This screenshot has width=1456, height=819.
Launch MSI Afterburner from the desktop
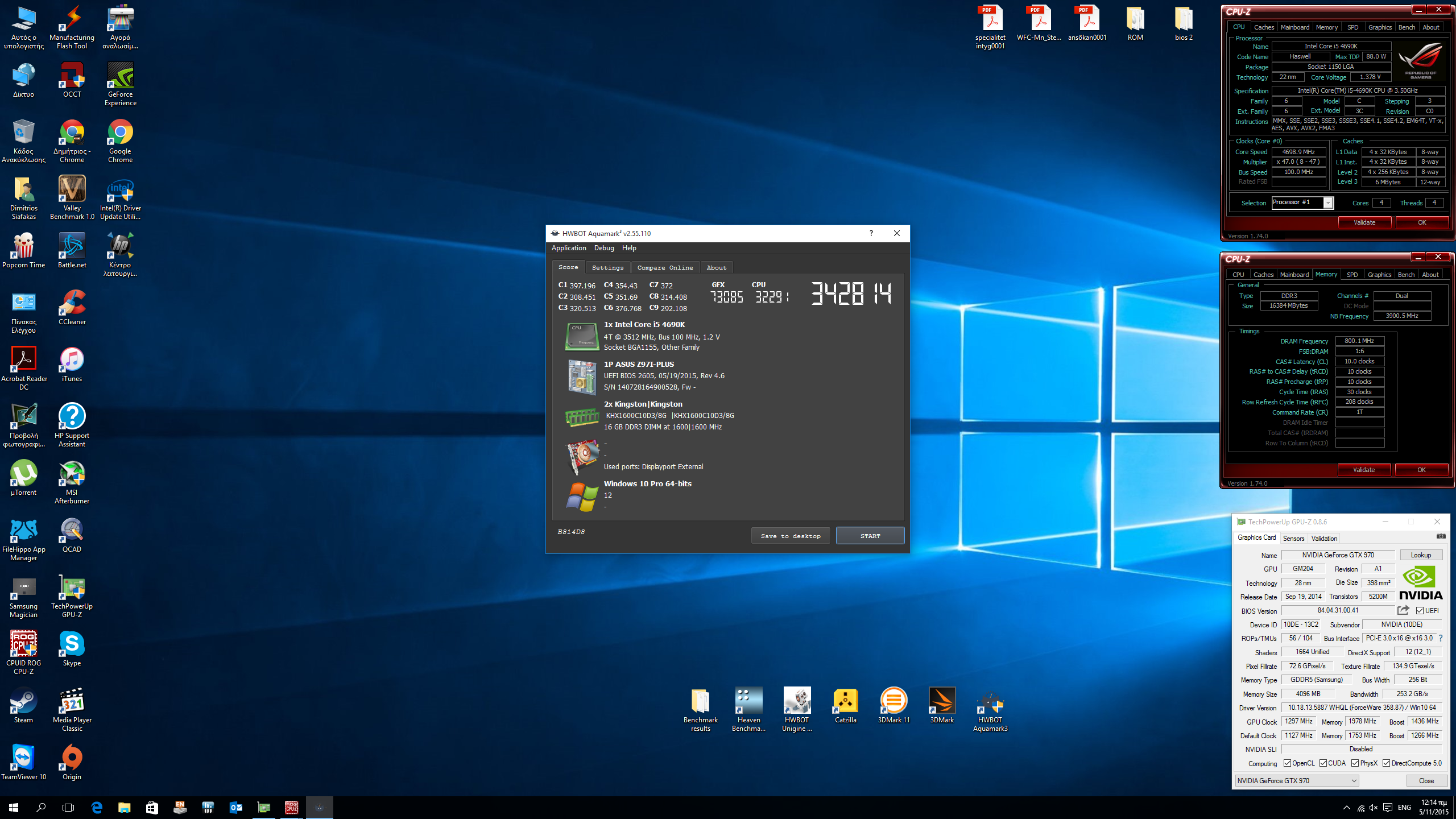click(x=72, y=482)
